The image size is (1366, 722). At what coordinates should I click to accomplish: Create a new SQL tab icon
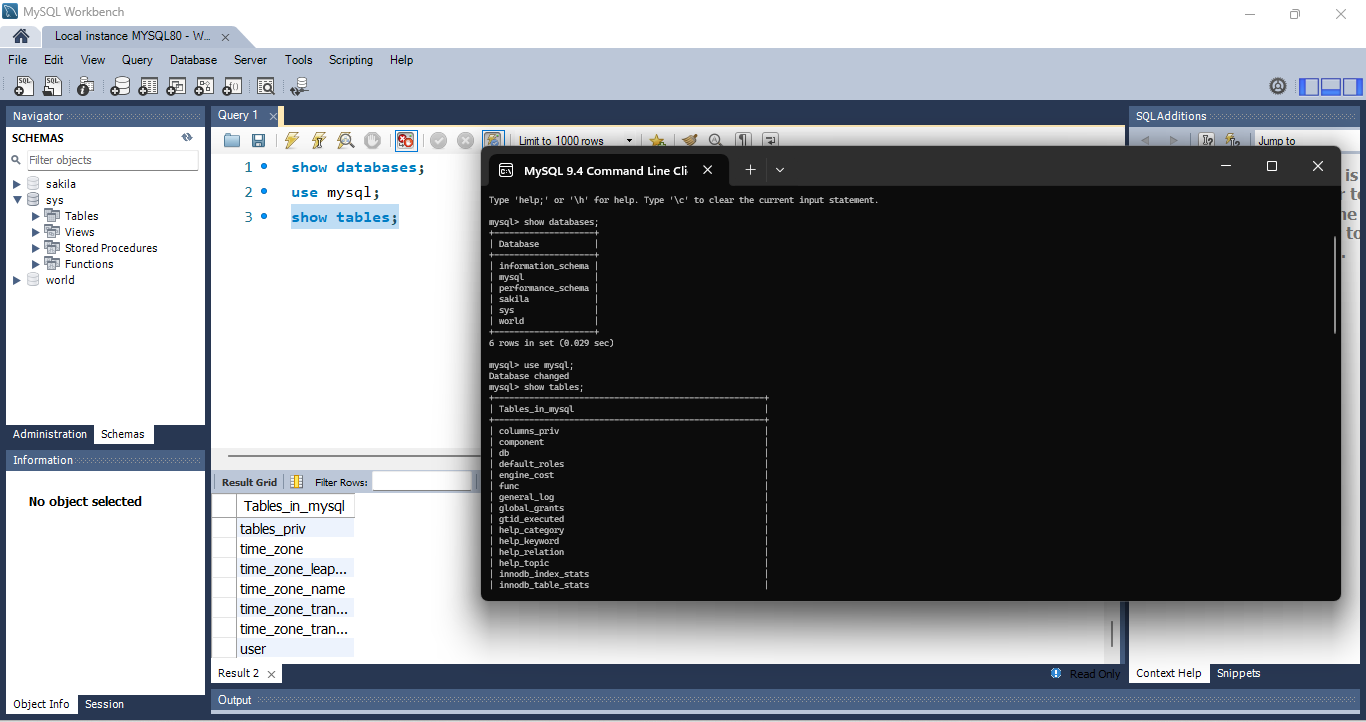coord(23,86)
